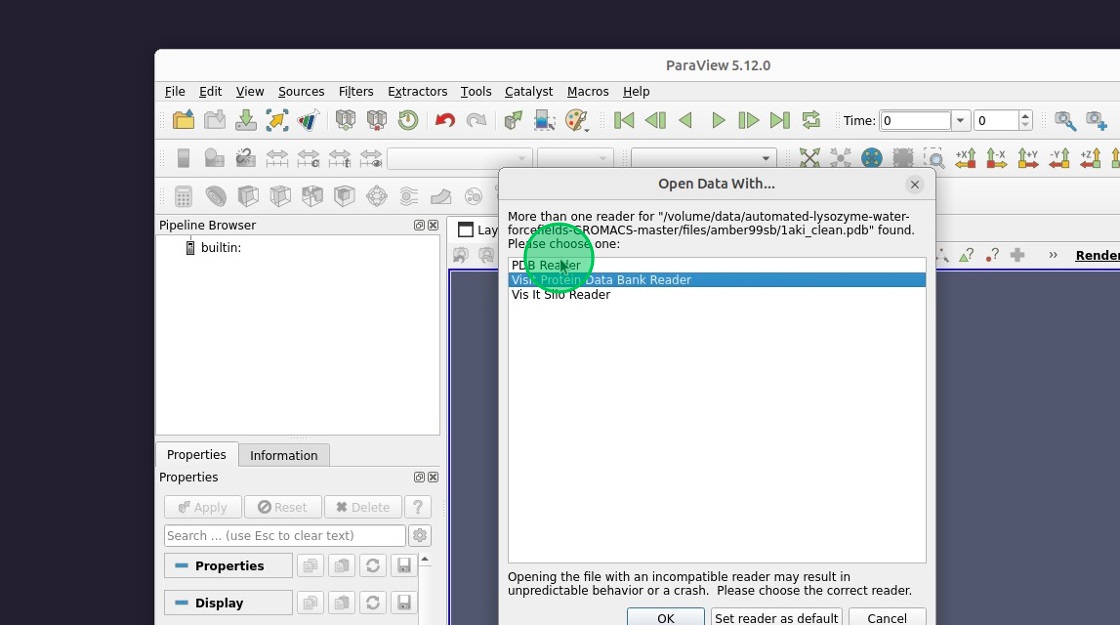This screenshot has height=625, width=1120.
Task: Click the properties help question mark button
Action: coord(418,507)
